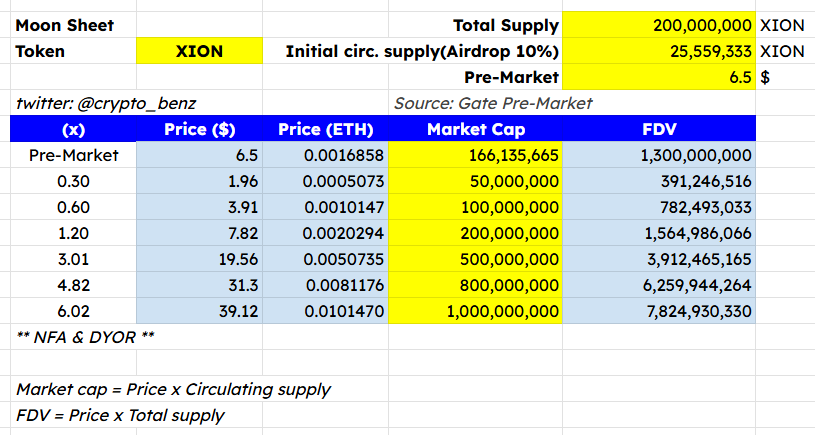Select the 7.82 price cell

pyautogui.click(x=200, y=233)
